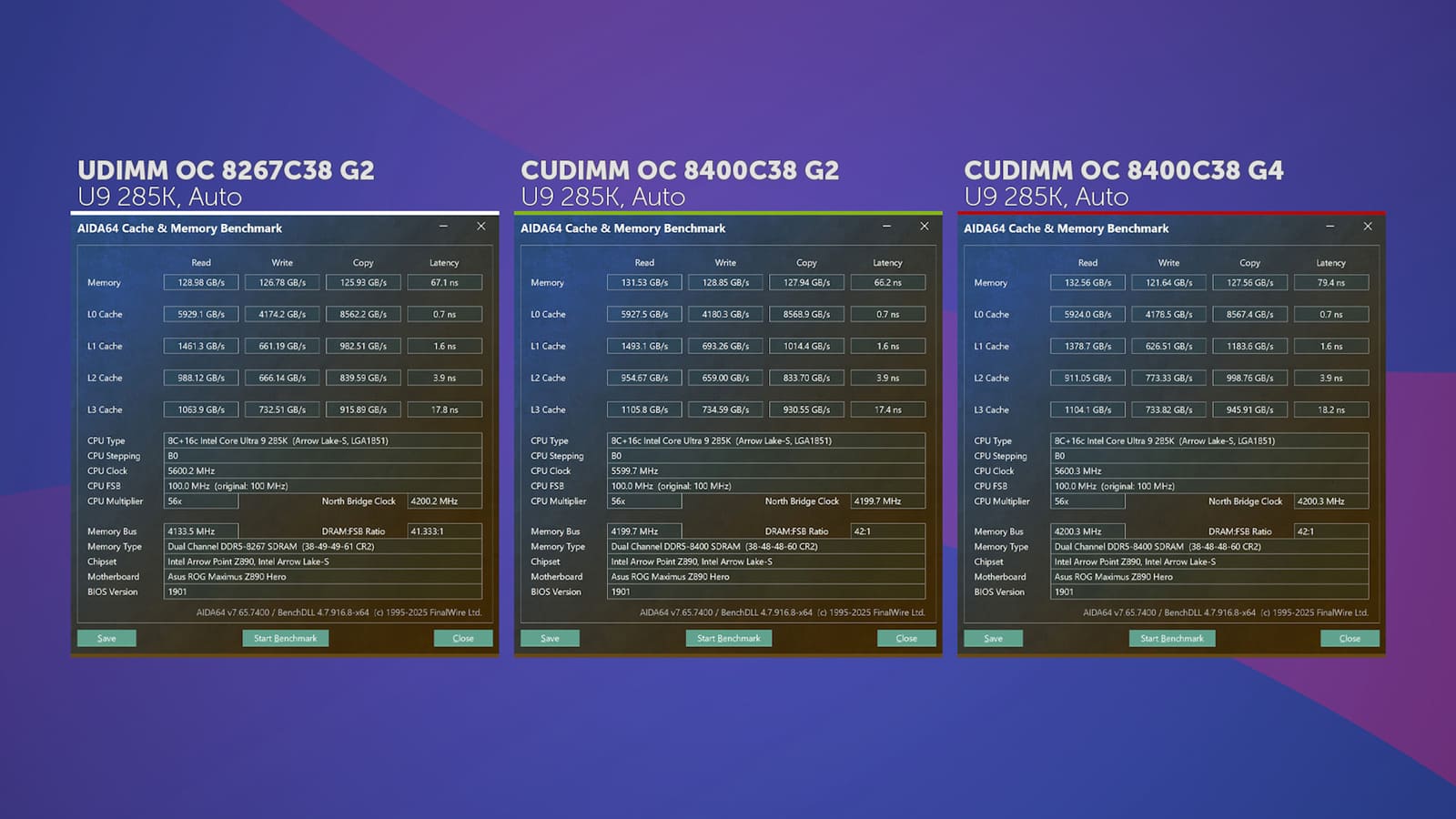Viewport: 1456px width, 819px height.
Task: Click CUDIMM OC 8400C38 G2 heading
Action: [680, 170]
